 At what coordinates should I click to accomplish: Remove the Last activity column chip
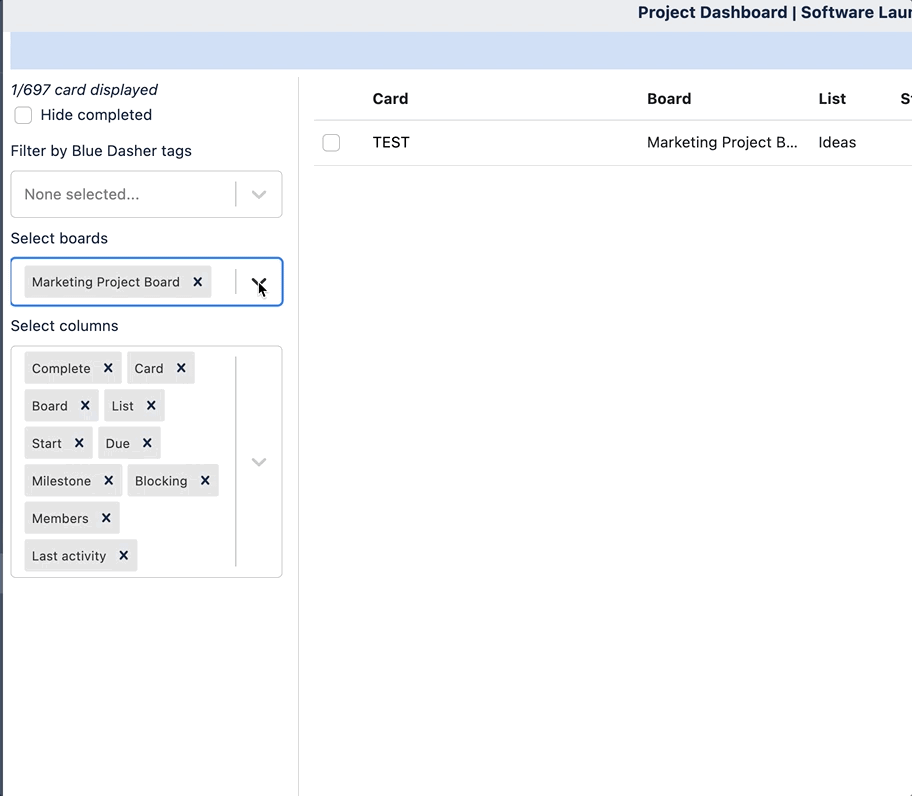click(123, 555)
